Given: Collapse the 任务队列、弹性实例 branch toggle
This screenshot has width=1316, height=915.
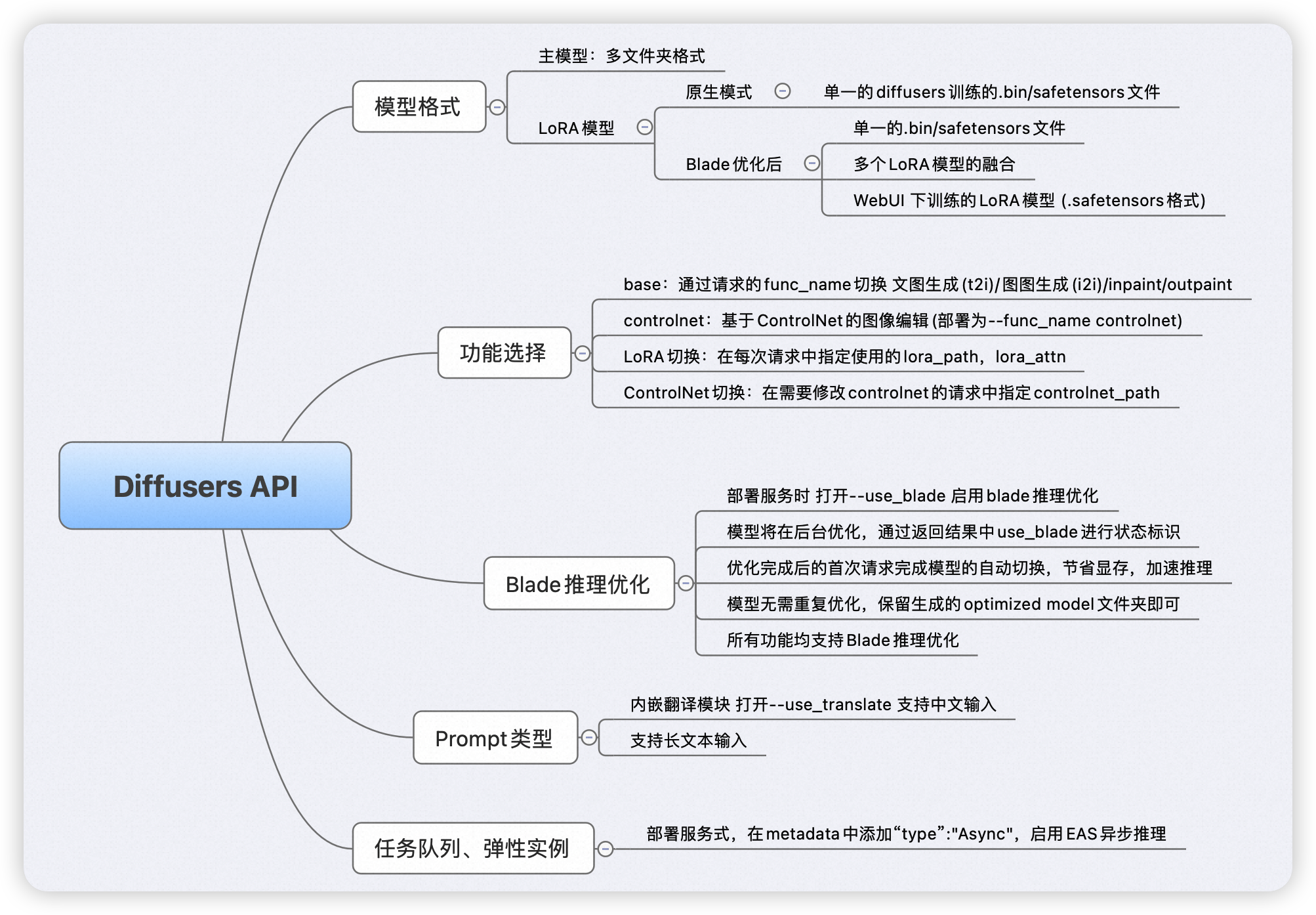Looking at the screenshot, I should click(605, 849).
